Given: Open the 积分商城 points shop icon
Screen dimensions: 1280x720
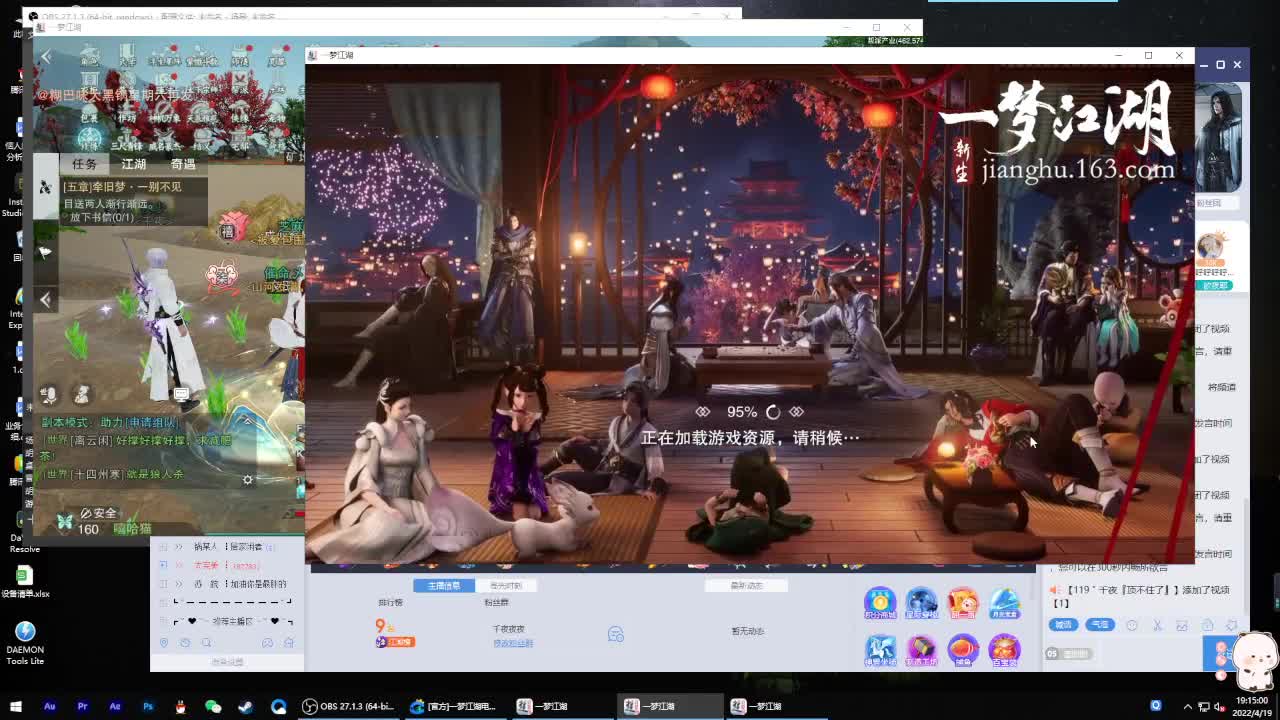Looking at the screenshot, I should click(x=880, y=604).
